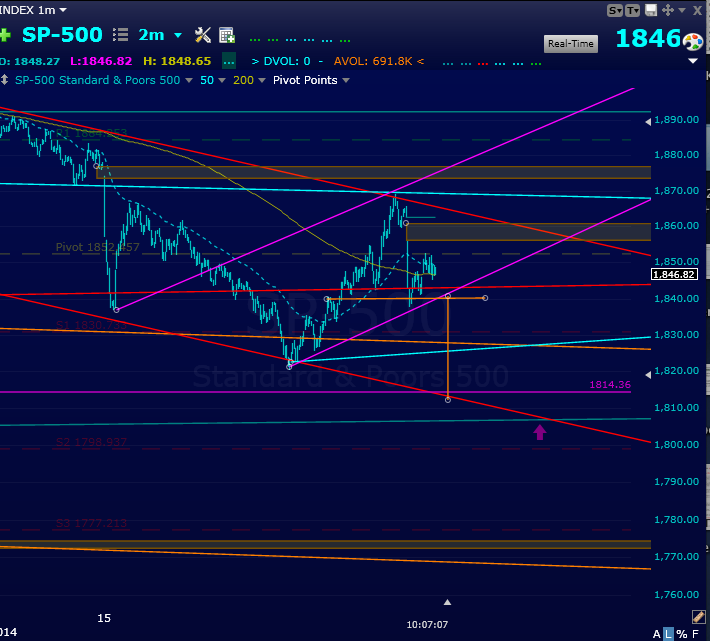Image resolution: width=710 pixels, height=641 pixels.
Task: Open the S settings dropdown button
Action: coord(614,10)
